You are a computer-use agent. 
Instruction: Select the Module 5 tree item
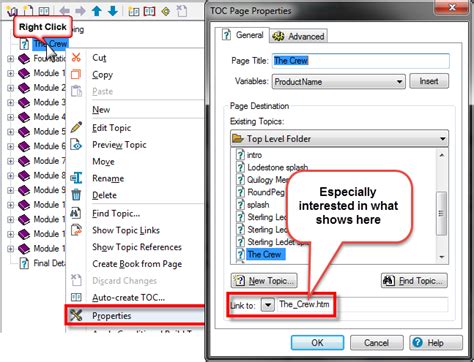click(x=49, y=132)
